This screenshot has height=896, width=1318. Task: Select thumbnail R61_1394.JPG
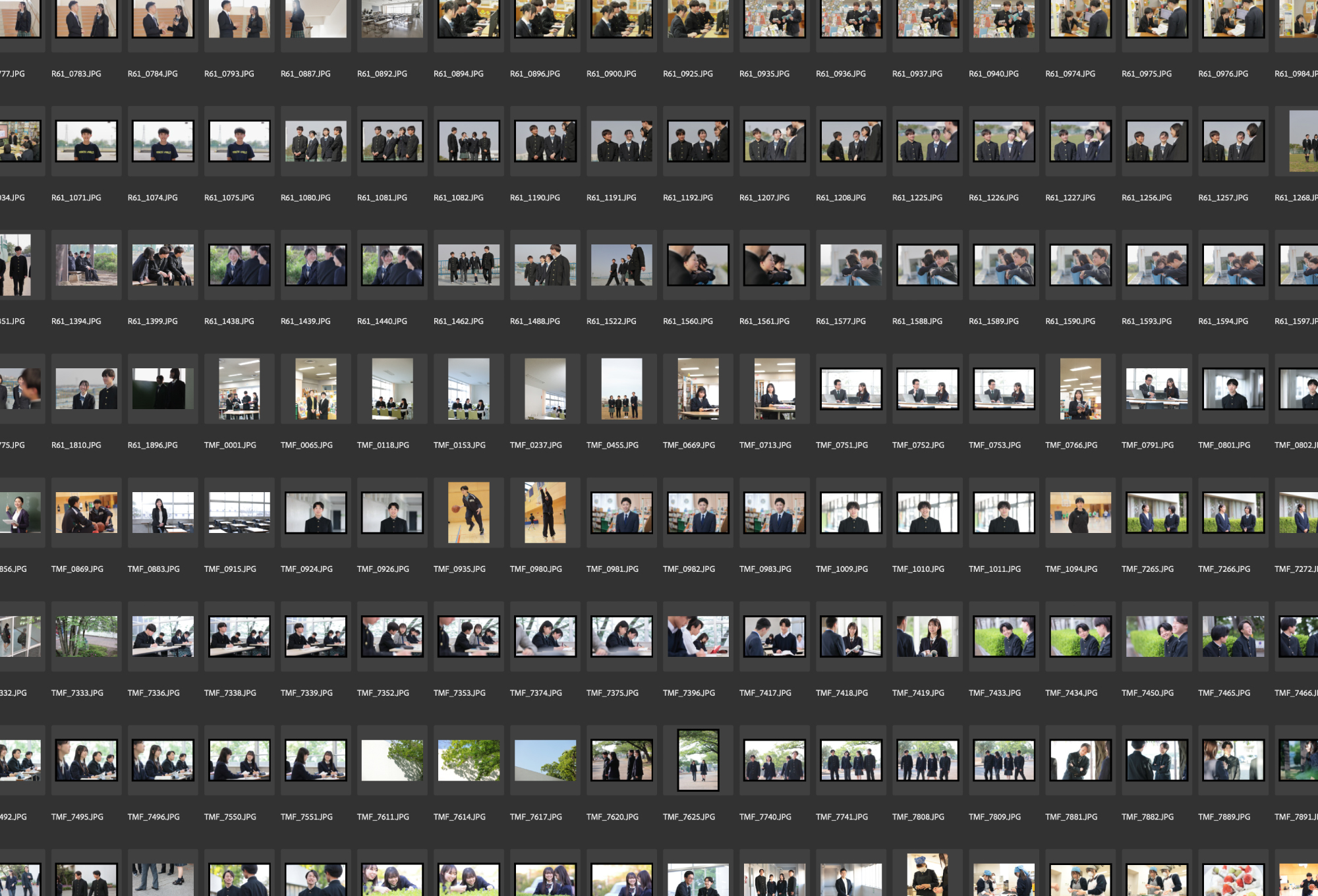pyautogui.click(x=86, y=265)
